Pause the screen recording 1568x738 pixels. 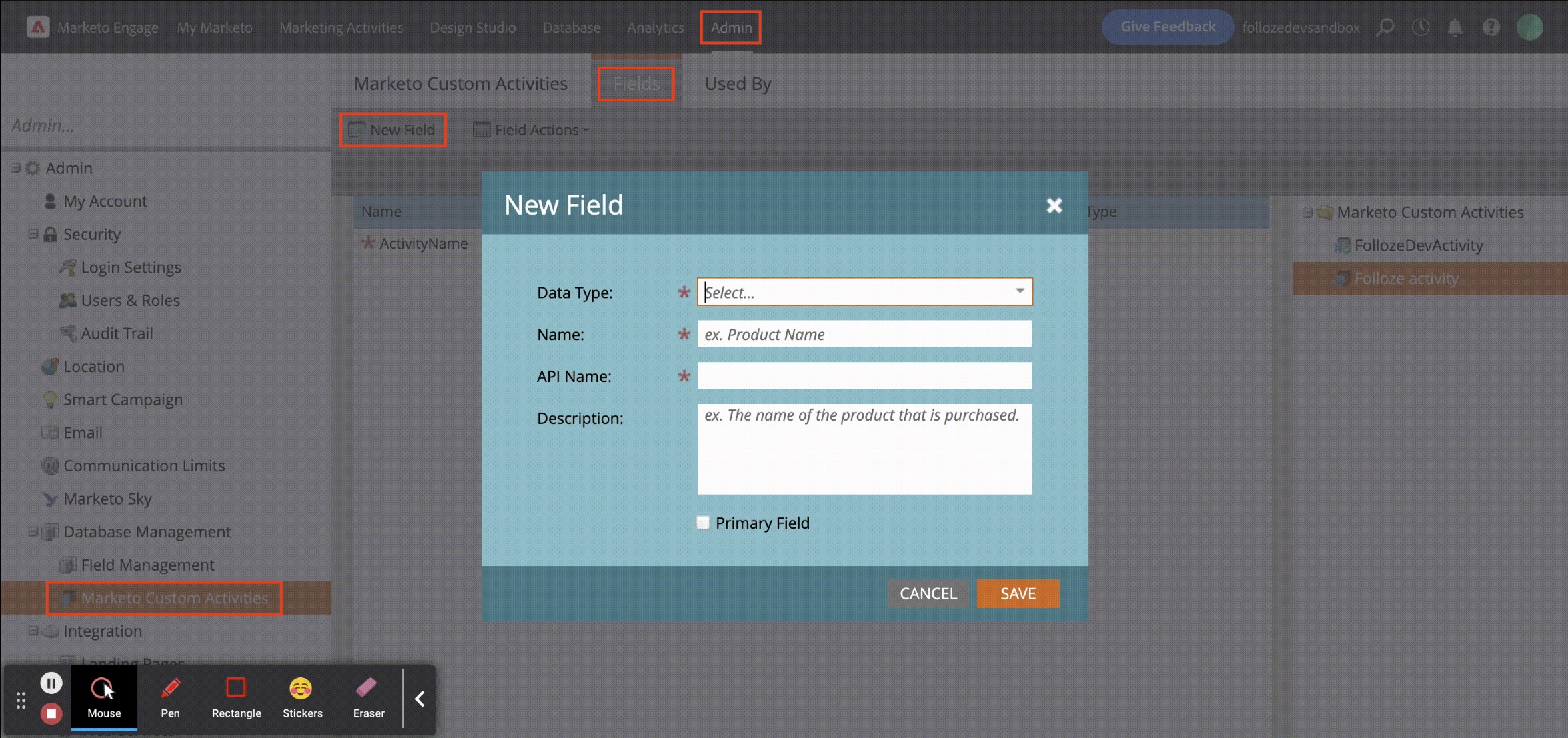click(51, 683)
